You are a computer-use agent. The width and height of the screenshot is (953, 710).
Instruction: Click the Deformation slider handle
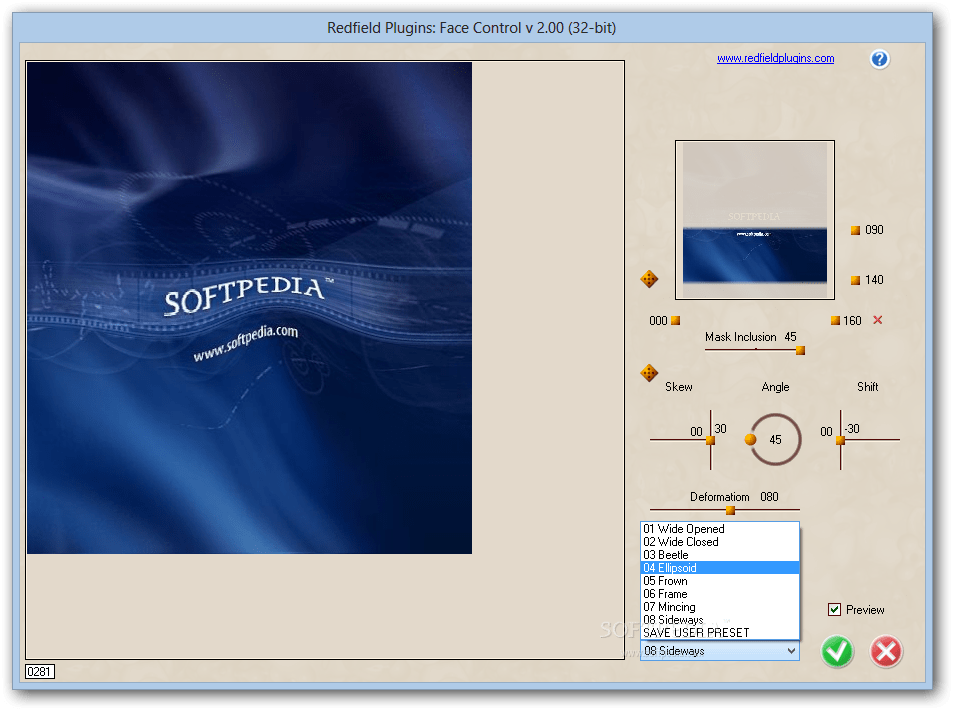click(x=731, y=511)
